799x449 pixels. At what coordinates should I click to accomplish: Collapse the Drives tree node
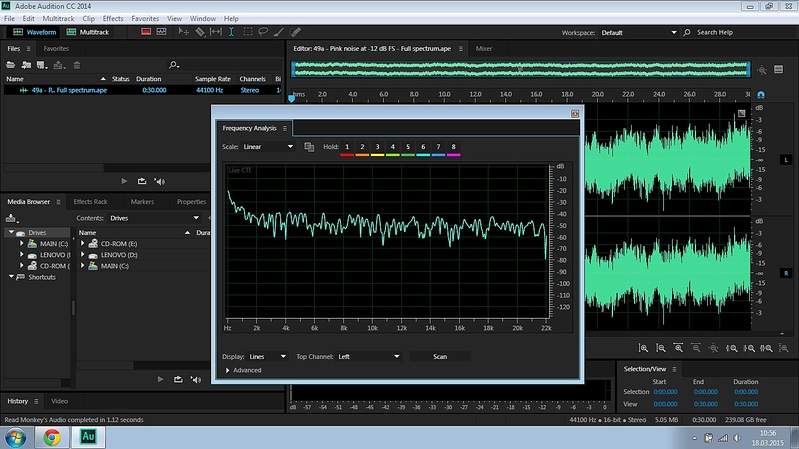(11, 232)
